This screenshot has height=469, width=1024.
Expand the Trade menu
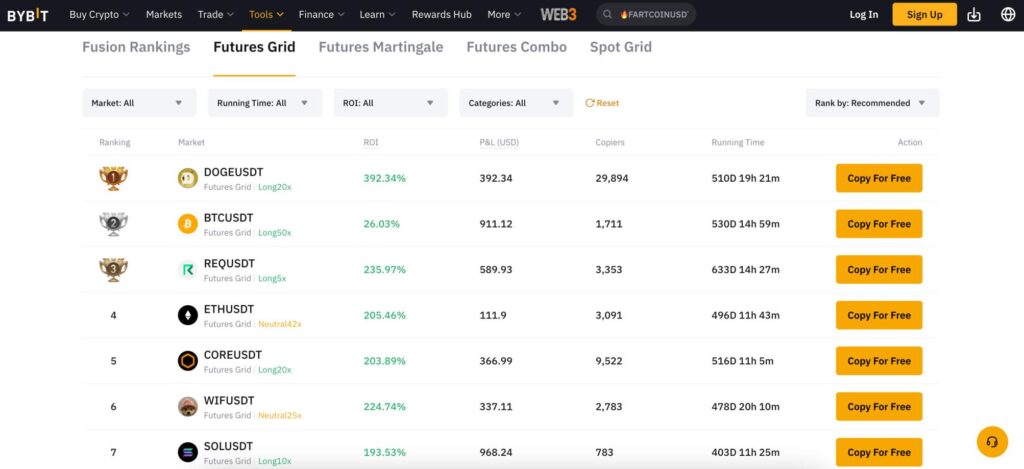pyautogui.click(x=216, y=14)
